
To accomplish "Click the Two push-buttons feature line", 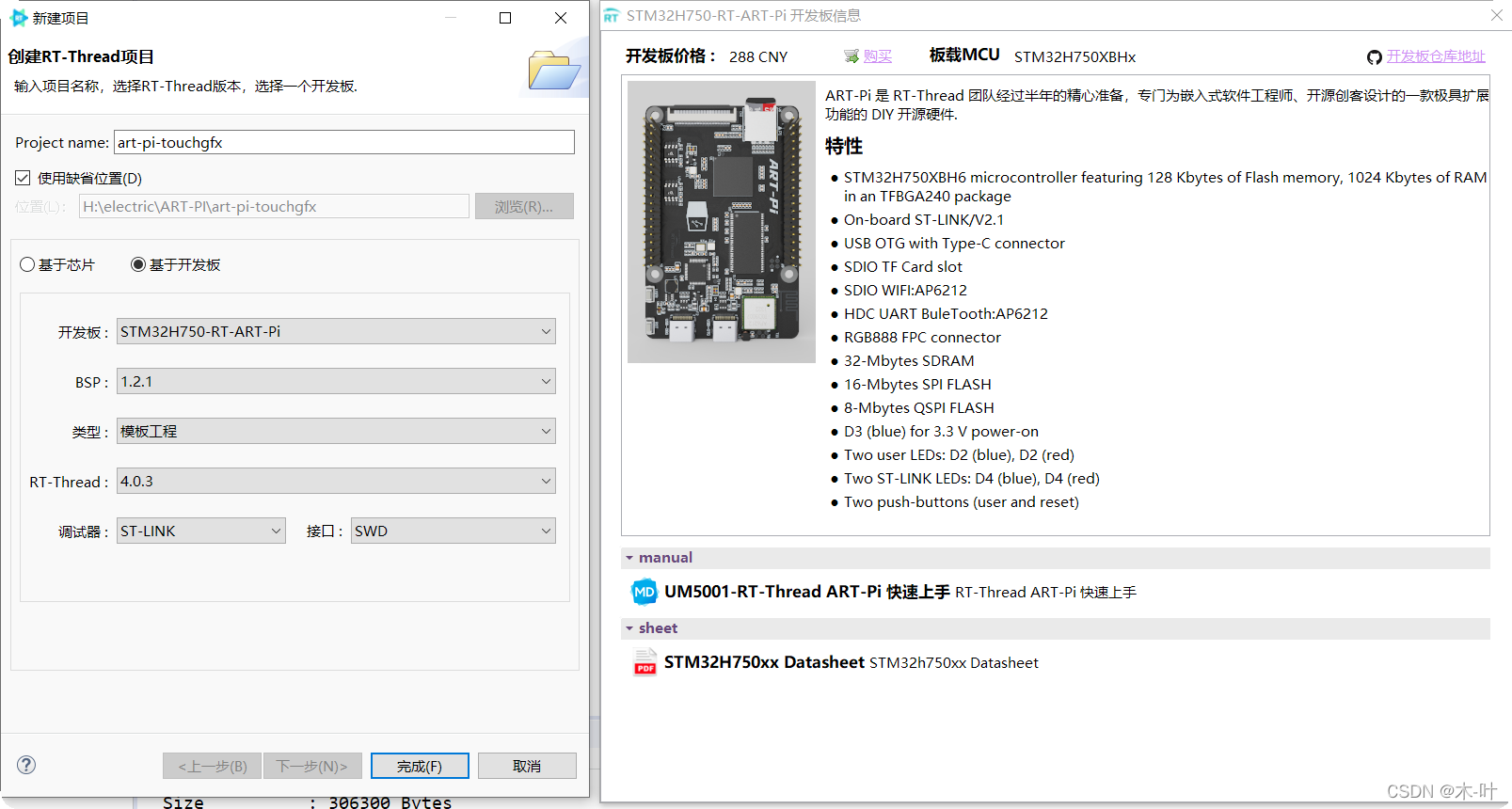I will click(962, 501).
